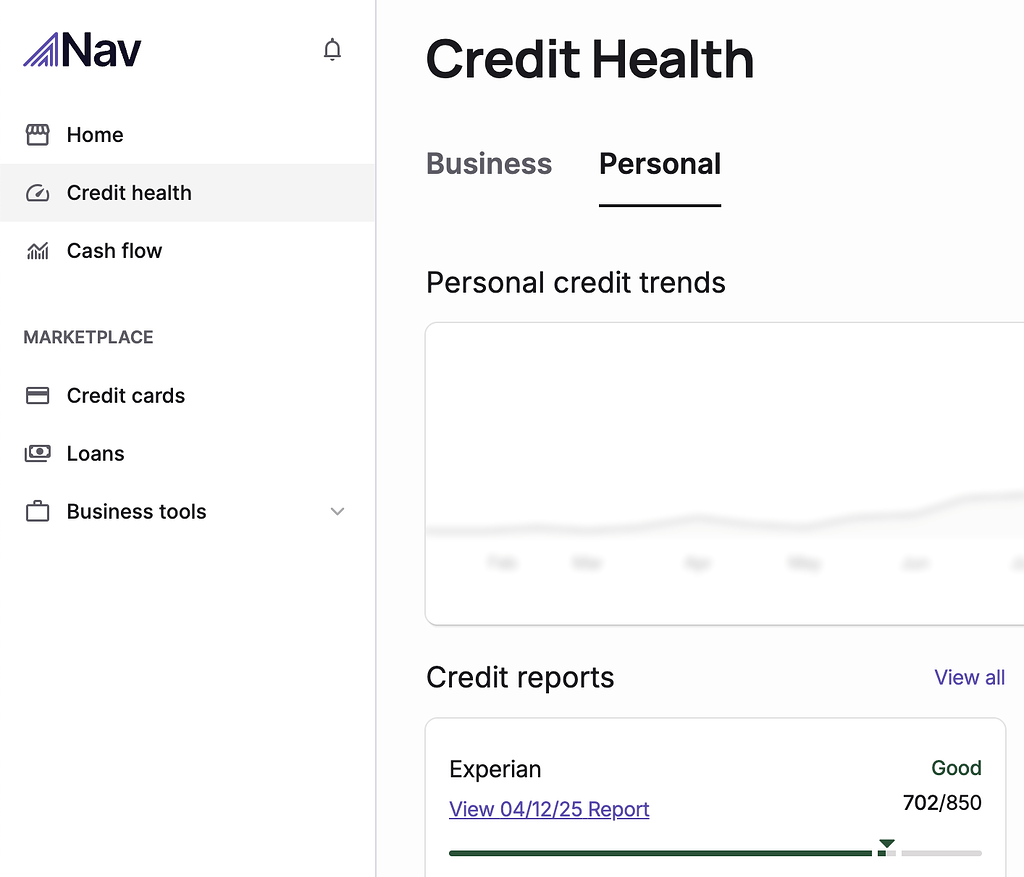Click the Home storefront icon

pos(37,135)
